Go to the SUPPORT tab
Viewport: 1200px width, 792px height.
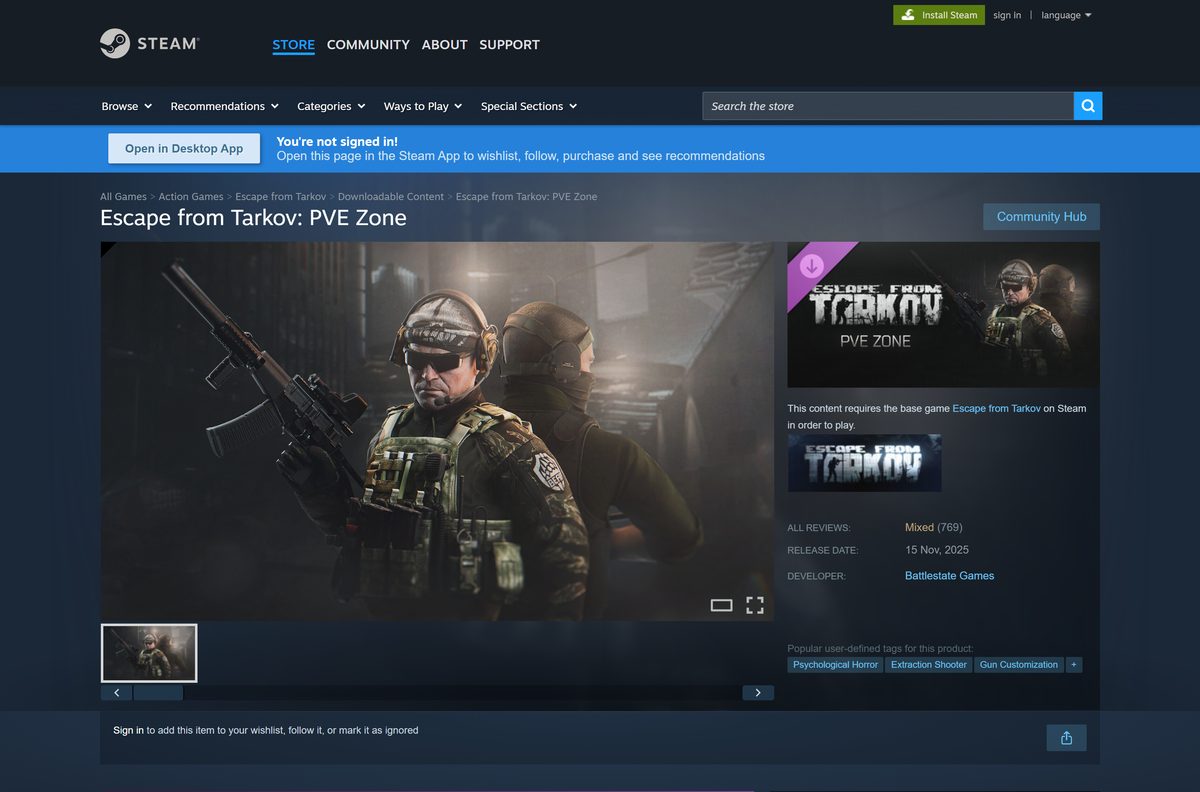tap(509, 44)
